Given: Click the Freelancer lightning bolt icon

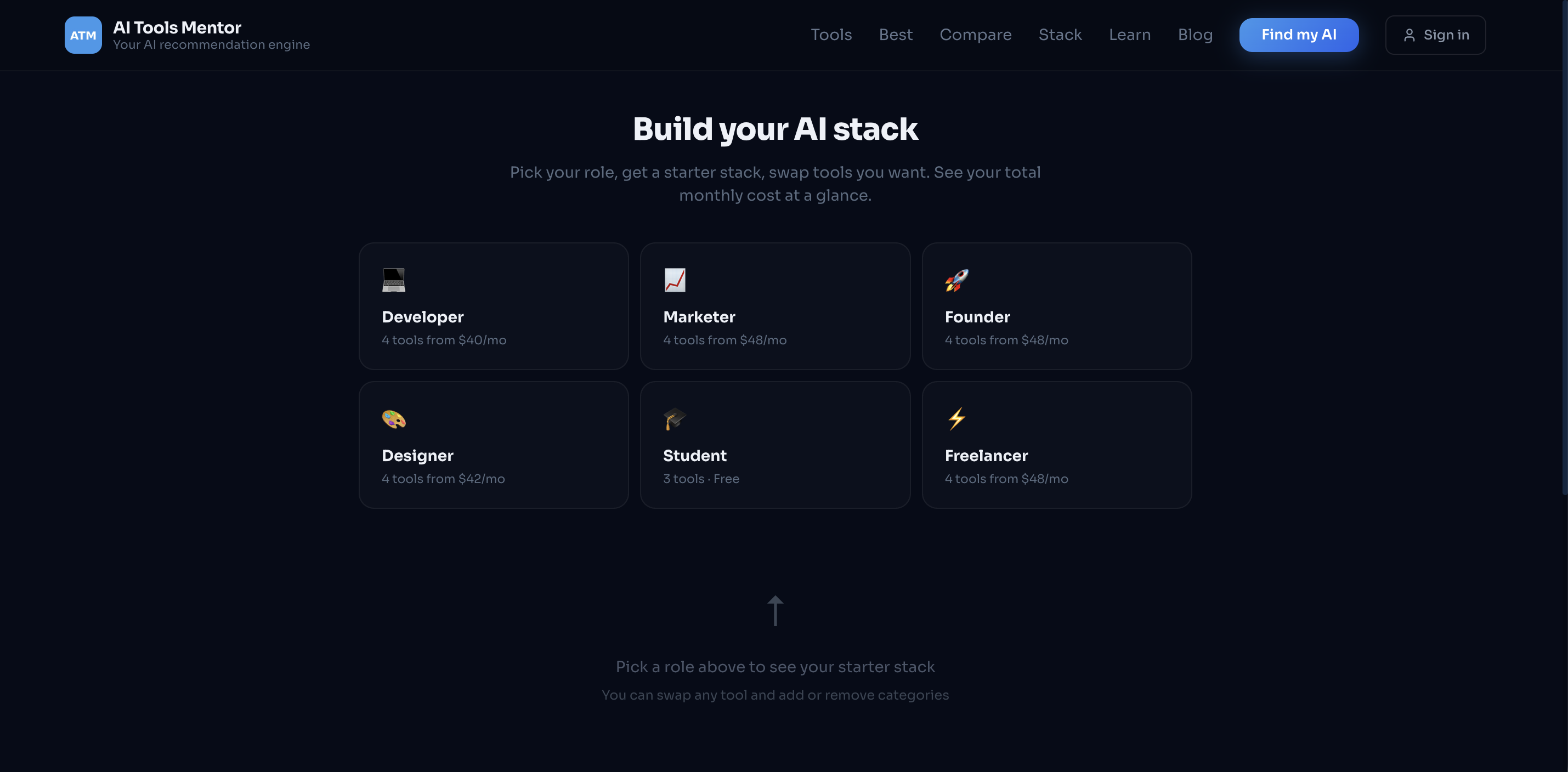Looking at the screenshot, I should pos(956,419).
